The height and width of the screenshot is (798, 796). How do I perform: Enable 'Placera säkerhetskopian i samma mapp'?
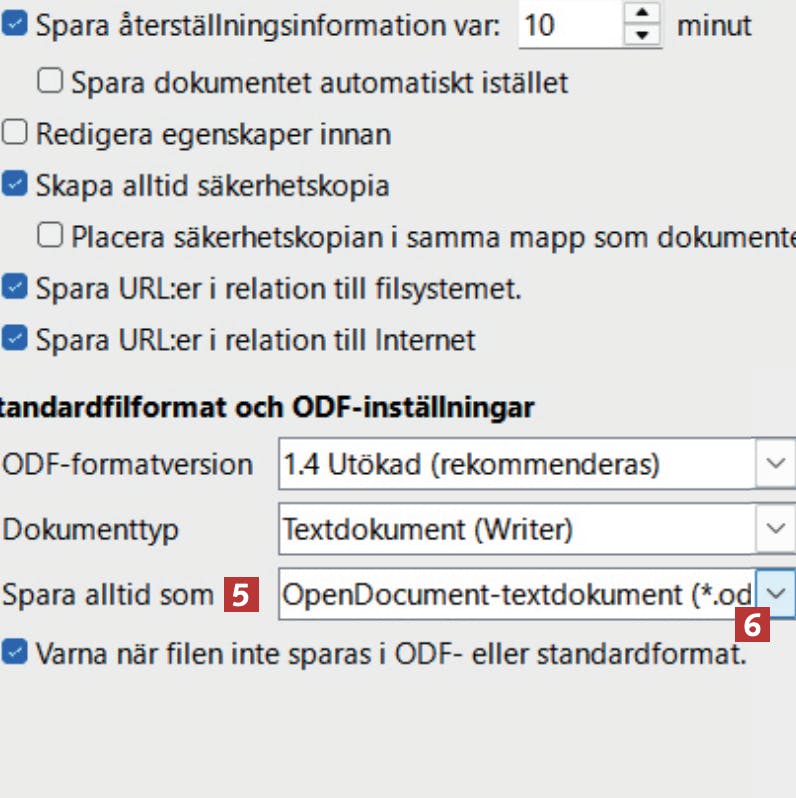[x=50, y=236]
